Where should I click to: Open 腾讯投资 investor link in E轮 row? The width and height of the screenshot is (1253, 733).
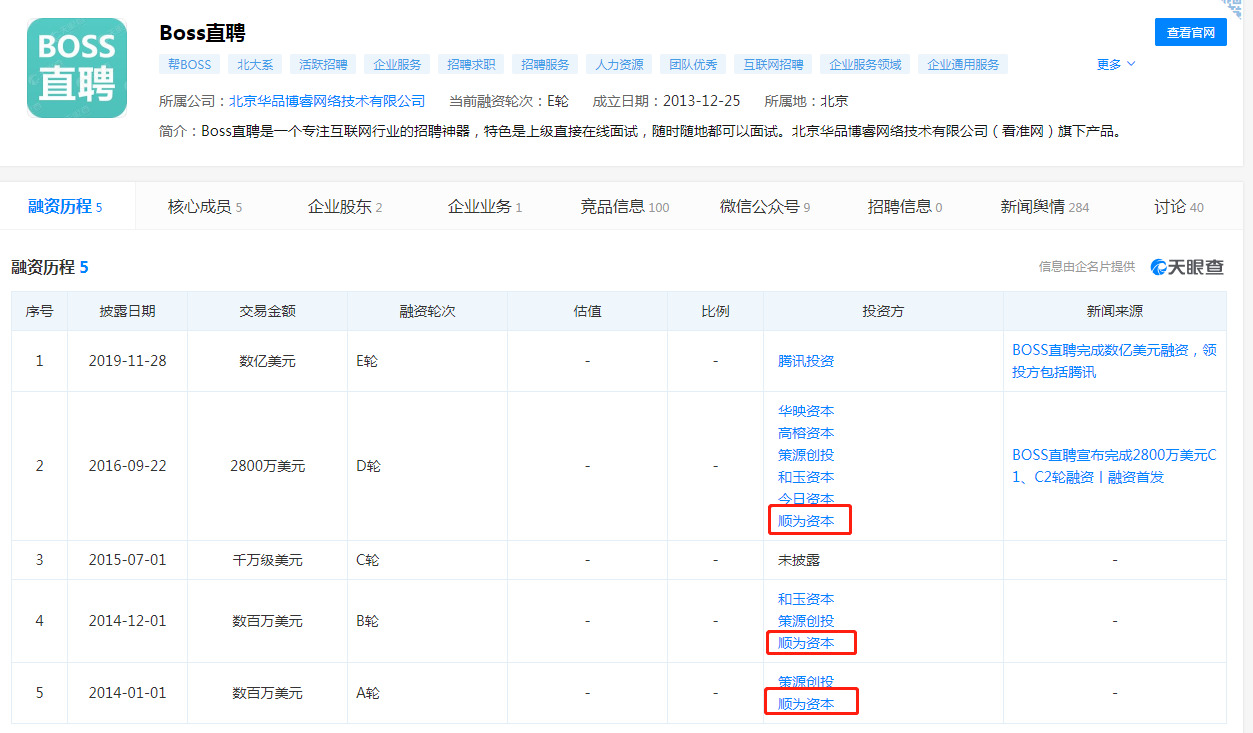point(806,361)
